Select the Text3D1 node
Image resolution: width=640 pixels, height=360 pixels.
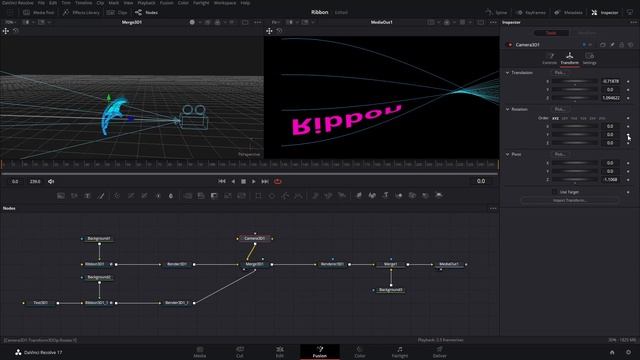(41, 303)
